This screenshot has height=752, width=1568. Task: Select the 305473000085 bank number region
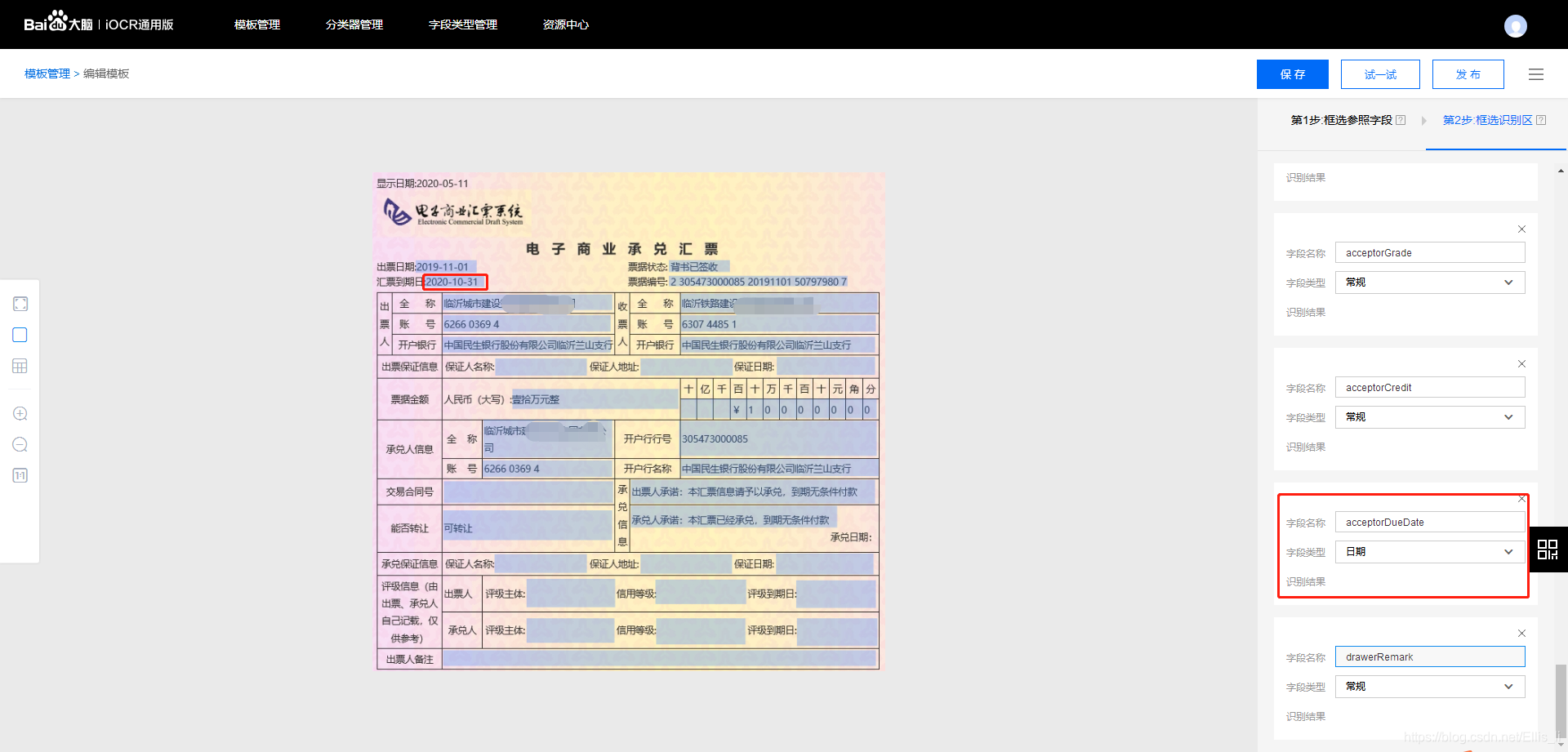point(778,439)
